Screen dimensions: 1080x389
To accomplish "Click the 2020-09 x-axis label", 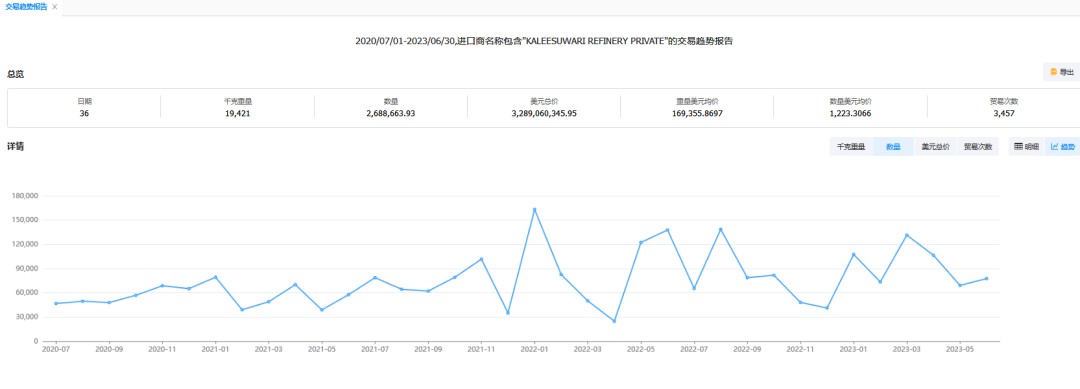I will (x=109, y=349).
